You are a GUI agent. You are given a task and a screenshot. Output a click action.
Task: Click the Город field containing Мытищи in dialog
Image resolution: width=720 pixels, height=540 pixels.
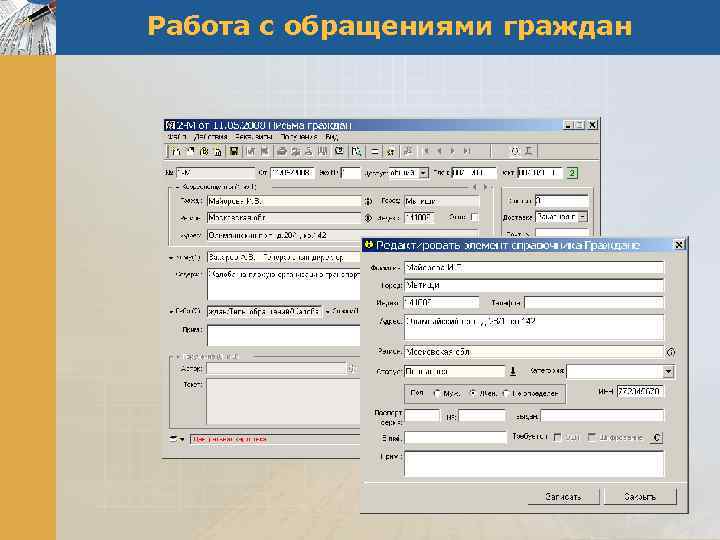pos(534,285)
